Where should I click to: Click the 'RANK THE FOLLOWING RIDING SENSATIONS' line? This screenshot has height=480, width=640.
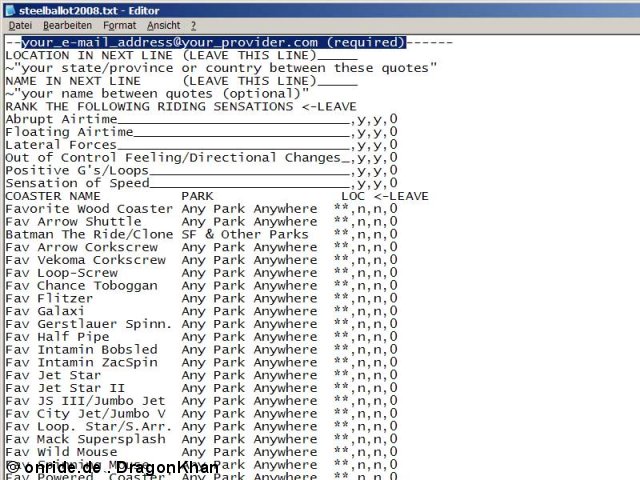coord(181,107)
